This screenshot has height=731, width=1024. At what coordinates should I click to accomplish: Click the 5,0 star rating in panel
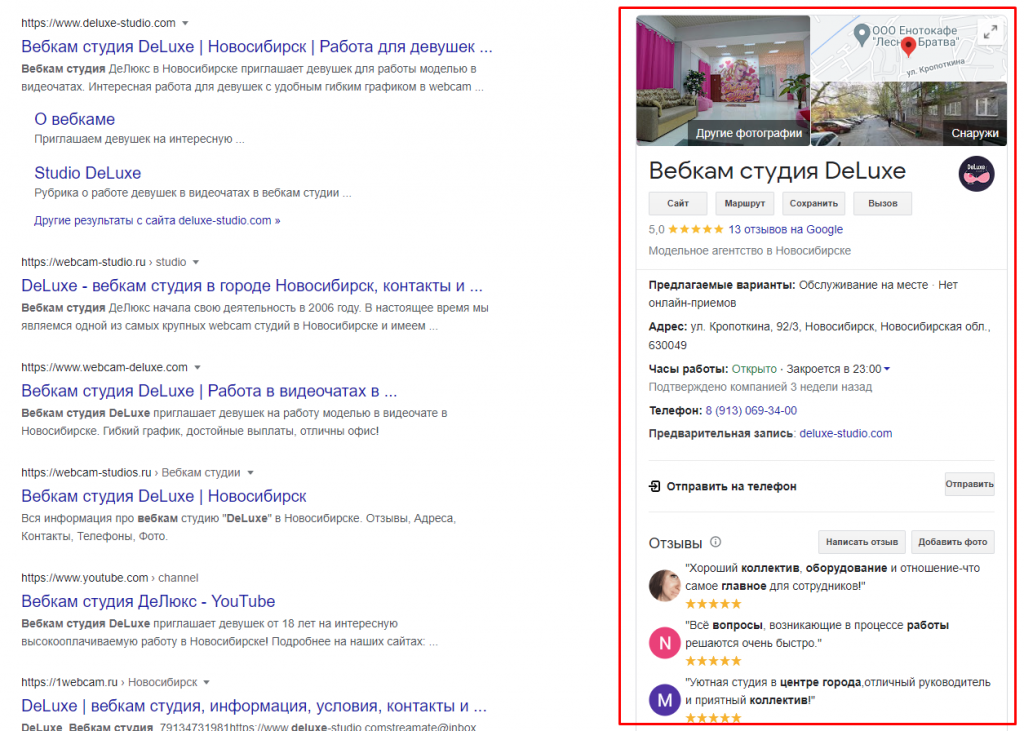click(x=686, y=229)
